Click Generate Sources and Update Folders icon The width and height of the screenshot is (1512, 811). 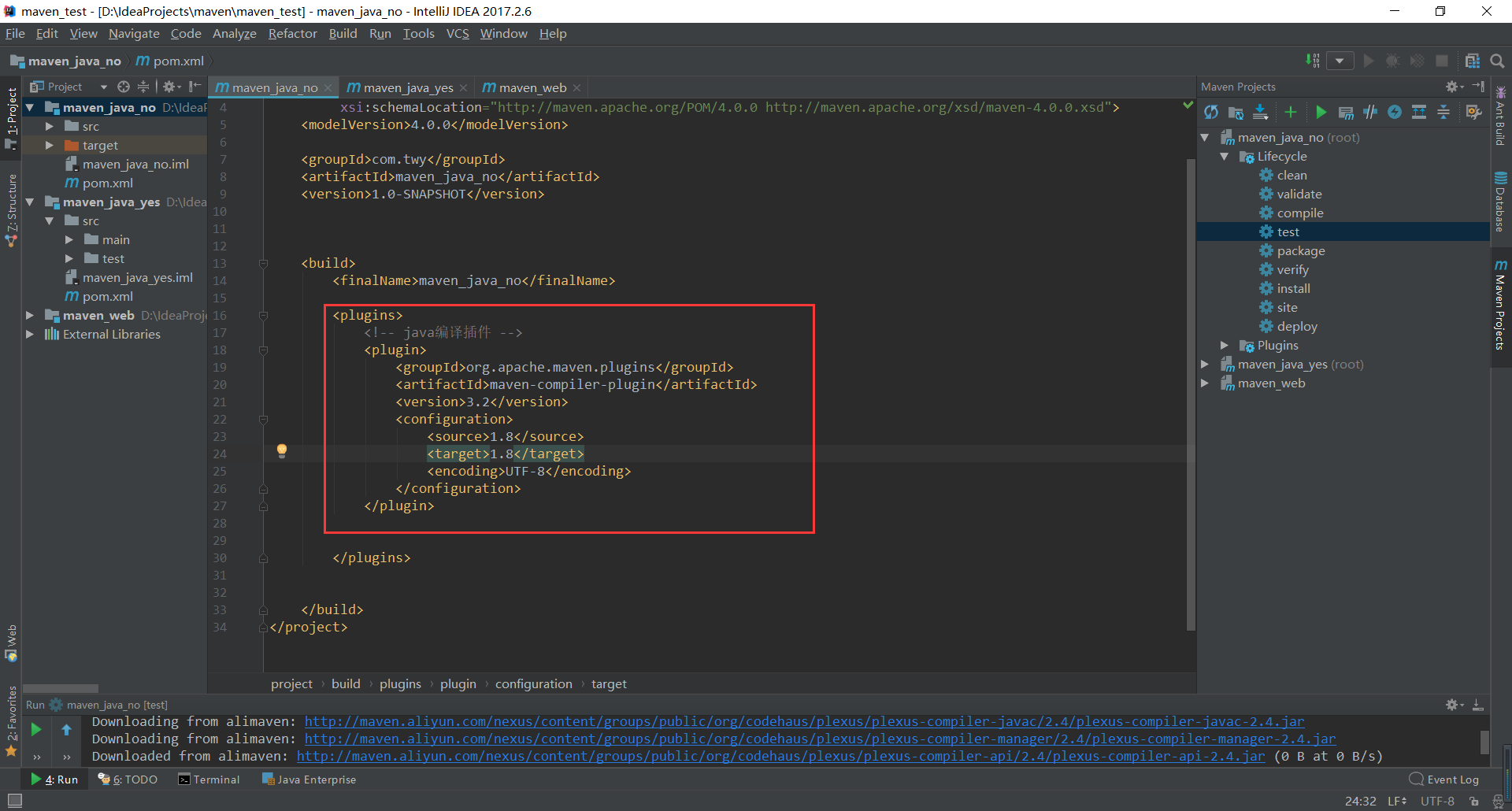[x=1236, y=113]
